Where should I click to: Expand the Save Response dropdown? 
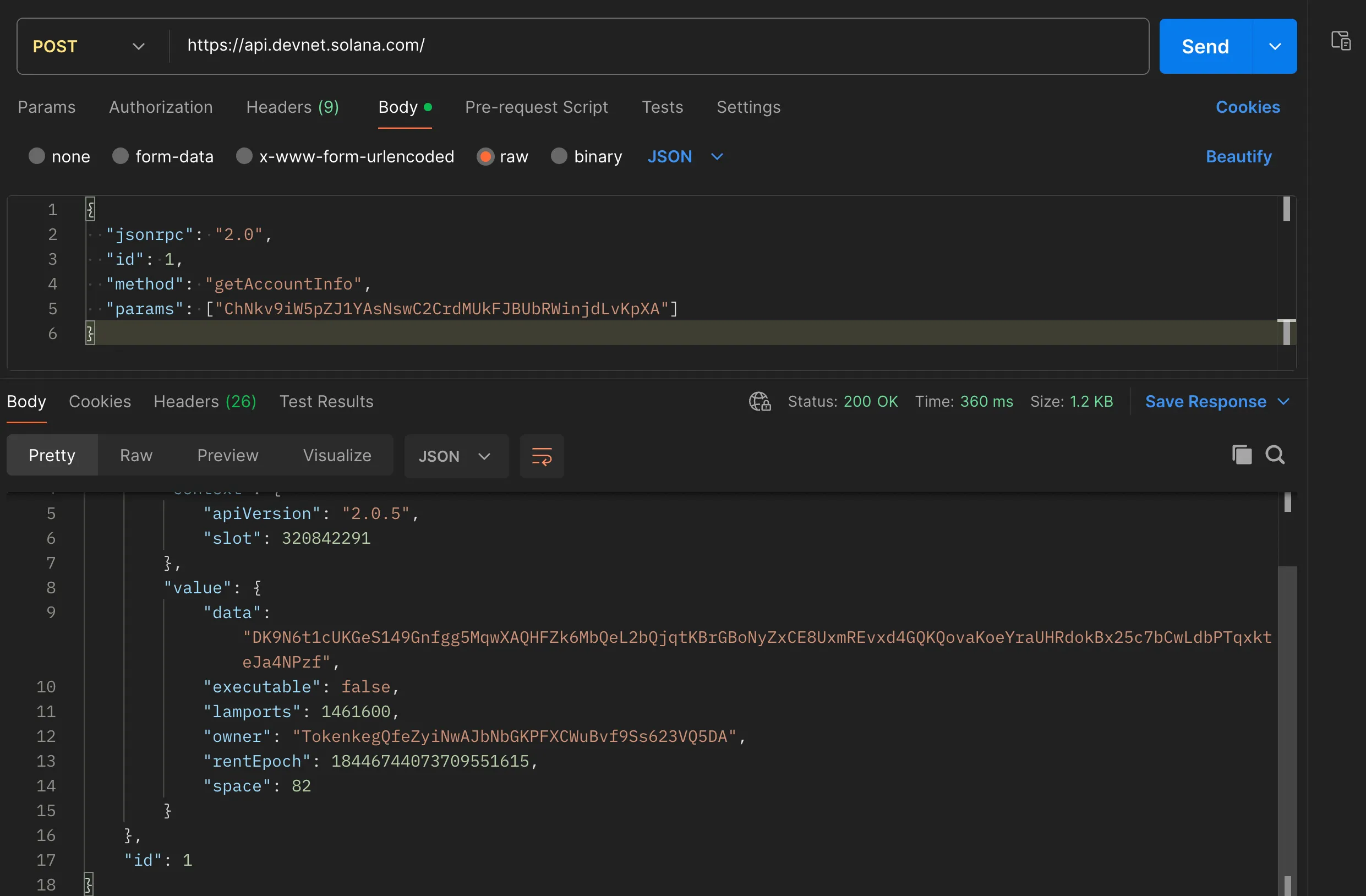tap(1286, 401)
